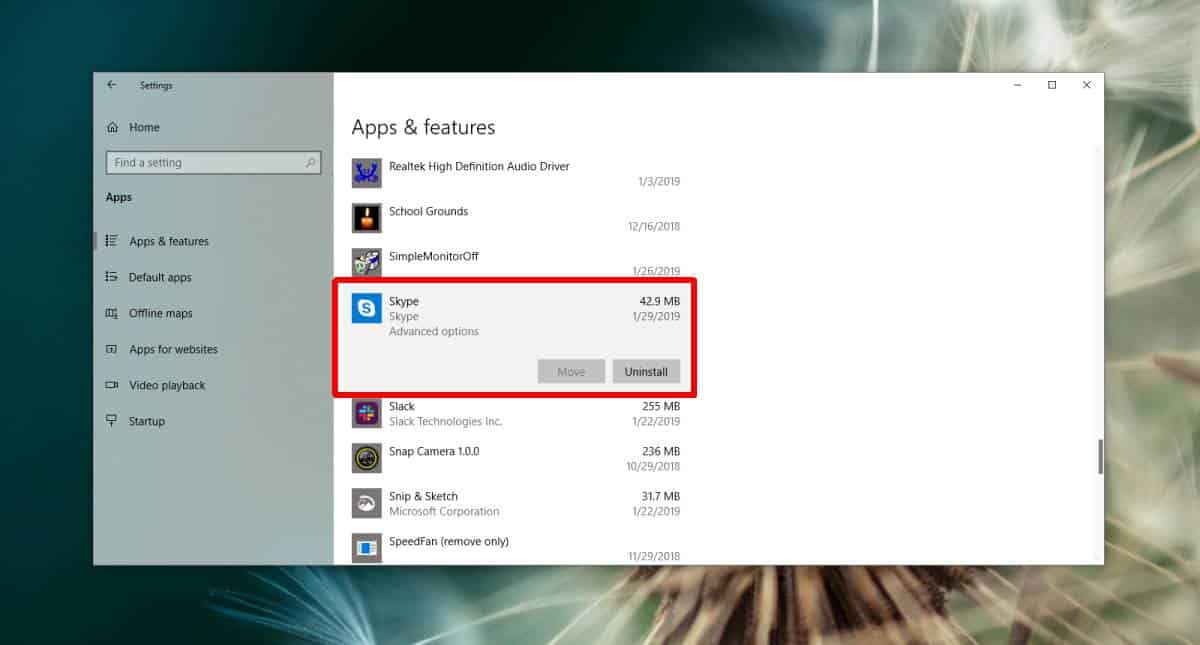Click the Apps for websites icon
Image resolution: width=1200 pixels, height=645 pixels.
112,349
